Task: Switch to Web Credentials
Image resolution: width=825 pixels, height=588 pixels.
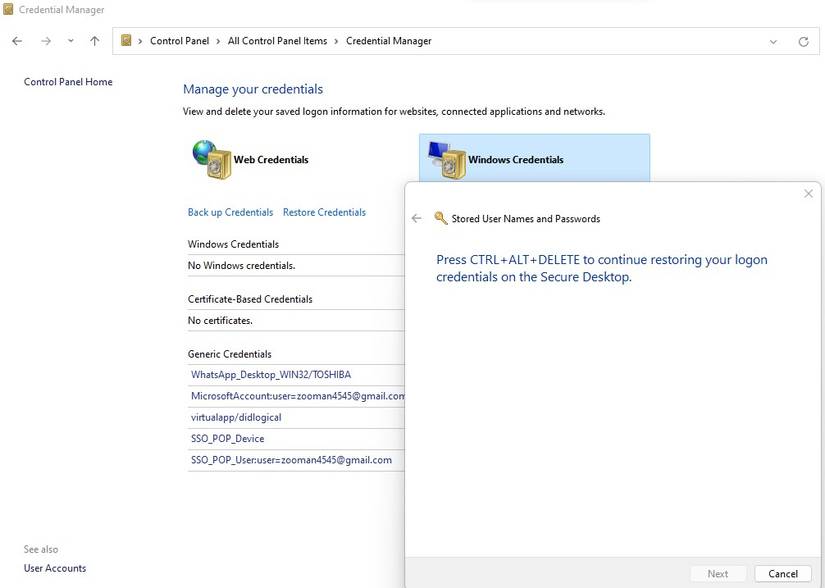Action: pyautogui.click(x=271, y=159)
